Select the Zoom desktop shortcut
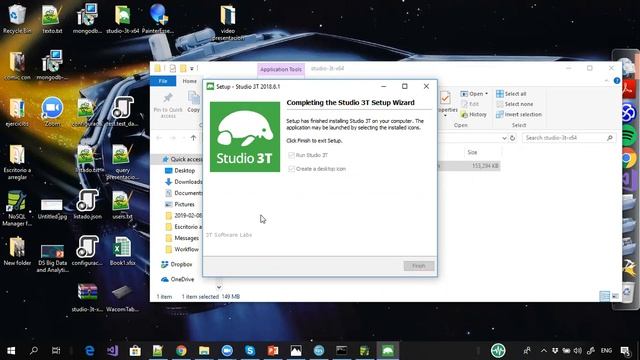 [x=52, y=112]
